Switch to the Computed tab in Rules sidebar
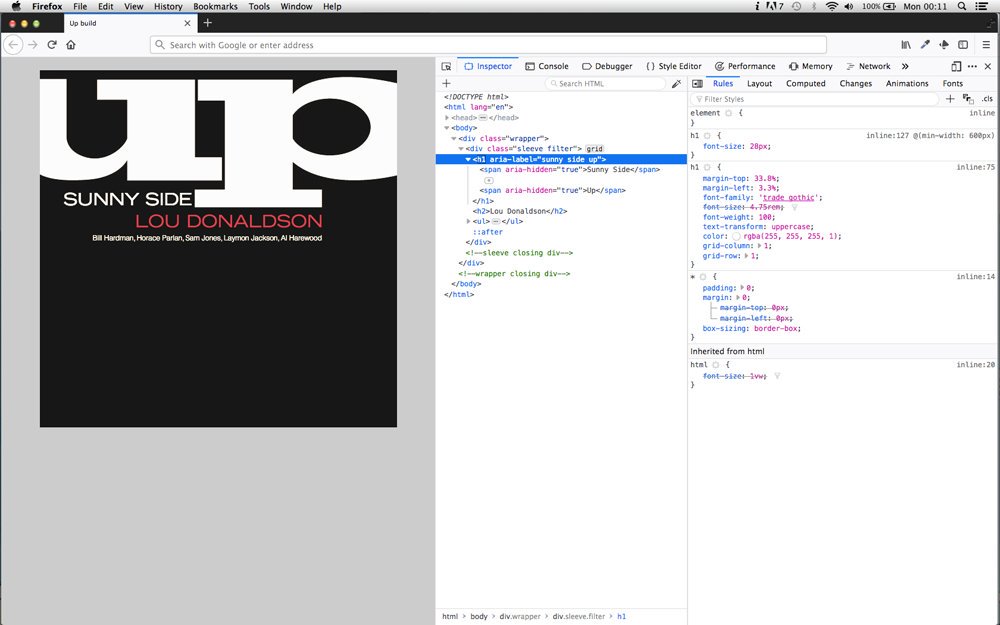The image size is (1000, 625). point(806,83)
